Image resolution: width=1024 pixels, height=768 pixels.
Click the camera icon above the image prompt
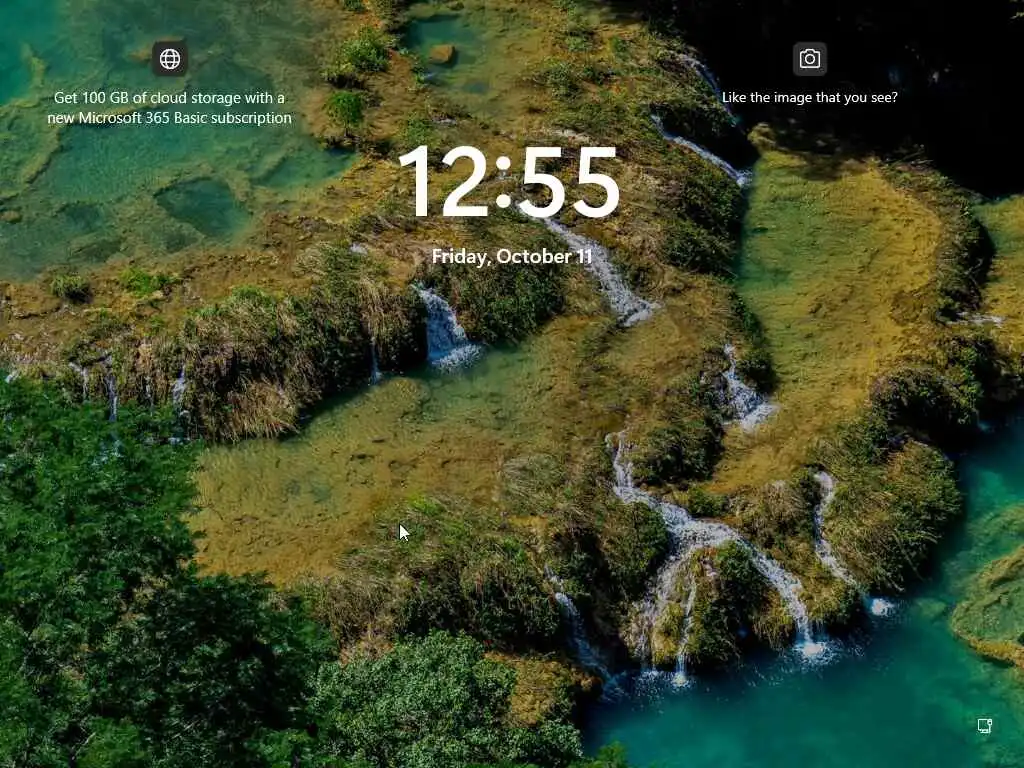(810, 59)
